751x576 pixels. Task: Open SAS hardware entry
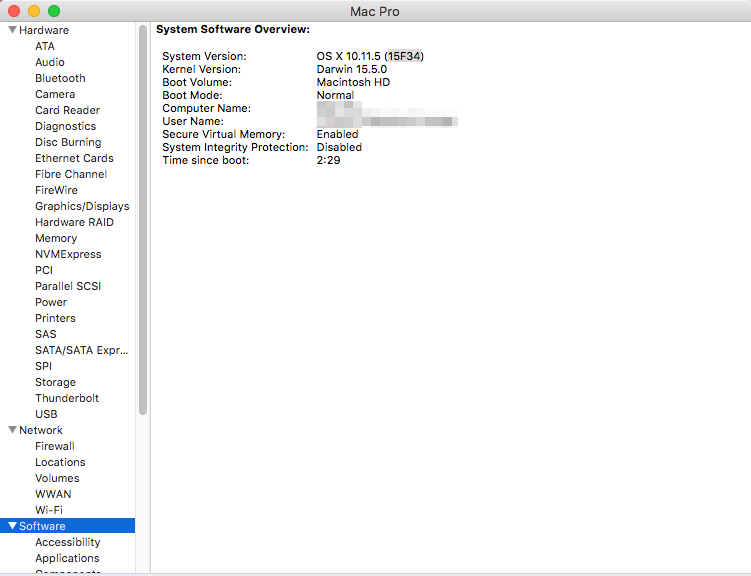(x=46, y=334)
